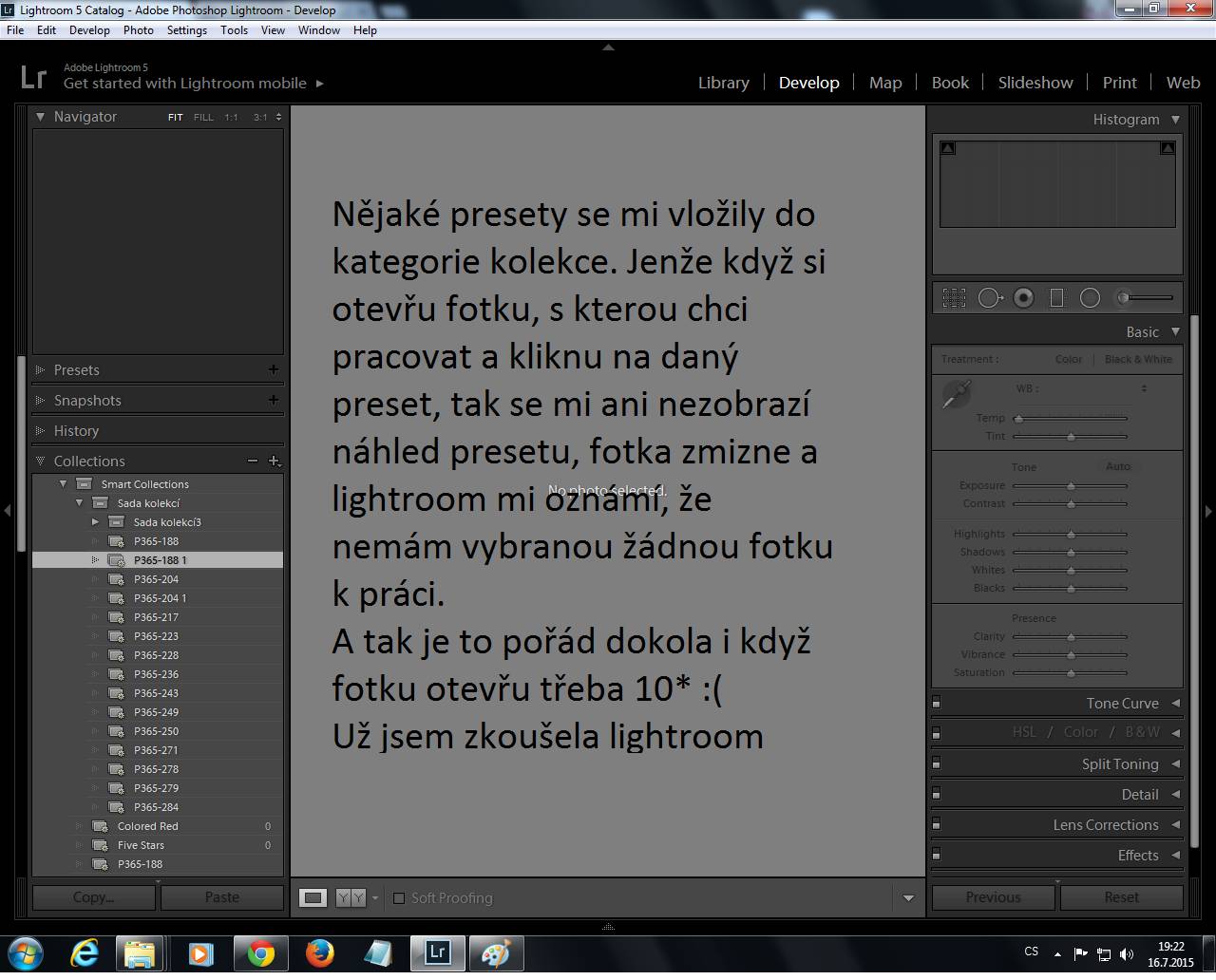The image size is (1216, 980).
Task: Switch to the Map module
Action: coord(885,83)
